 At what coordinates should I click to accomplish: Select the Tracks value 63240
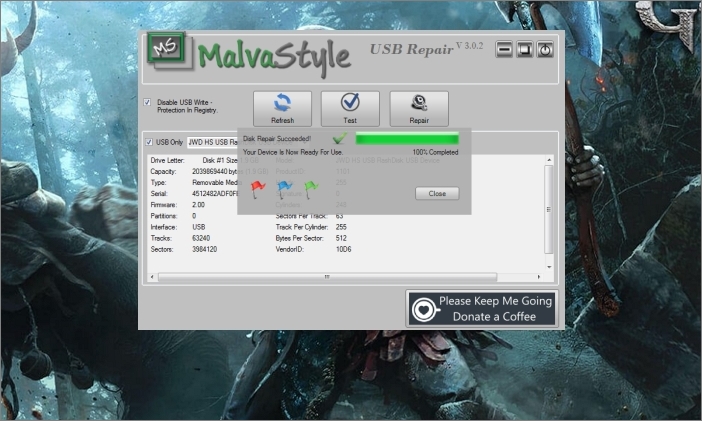coord(201,238)
